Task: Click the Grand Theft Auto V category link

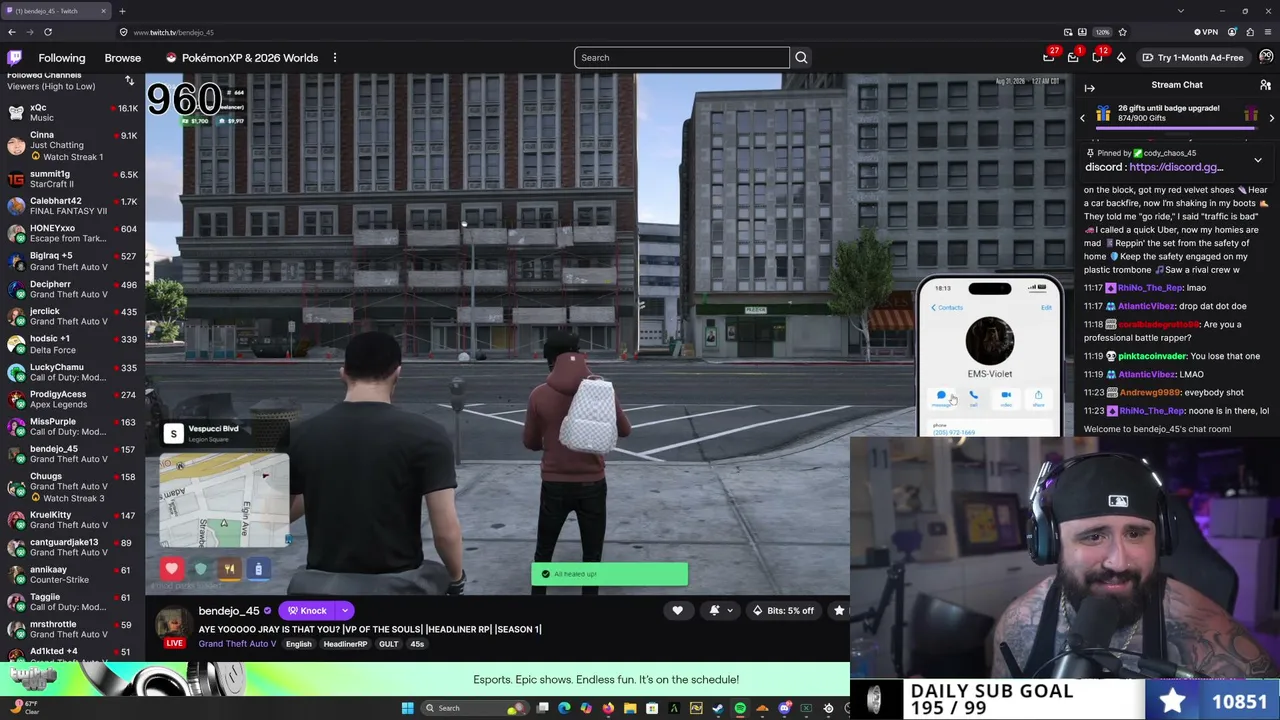Action: click(x=237, y=644)
